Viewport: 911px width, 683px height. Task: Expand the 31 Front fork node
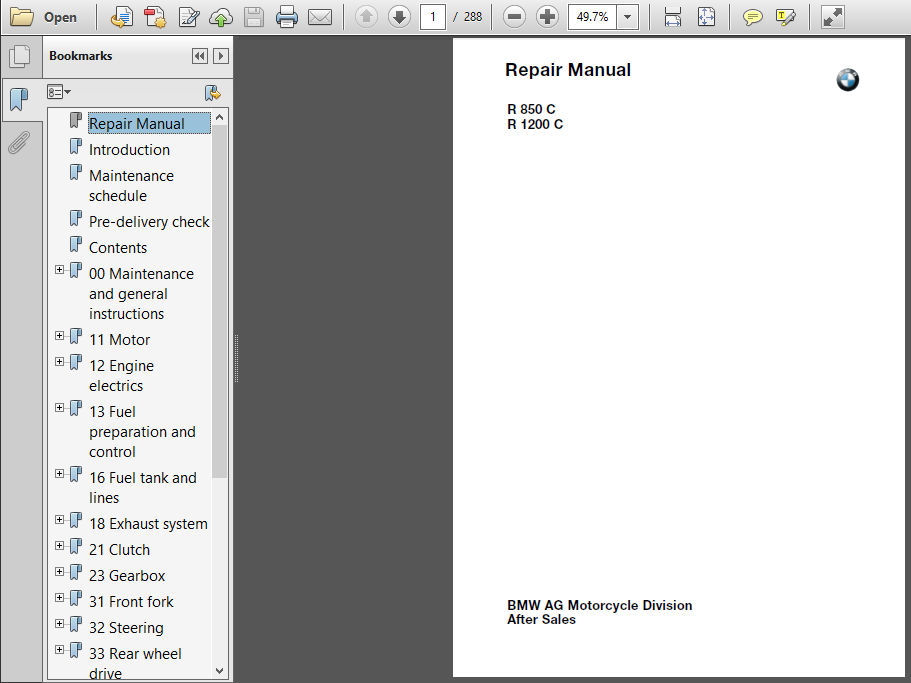(x=59, y=598)
